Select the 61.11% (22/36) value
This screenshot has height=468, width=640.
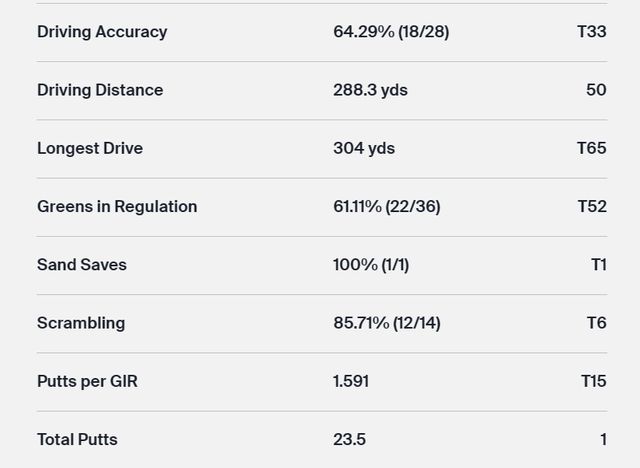coord(387,207)
